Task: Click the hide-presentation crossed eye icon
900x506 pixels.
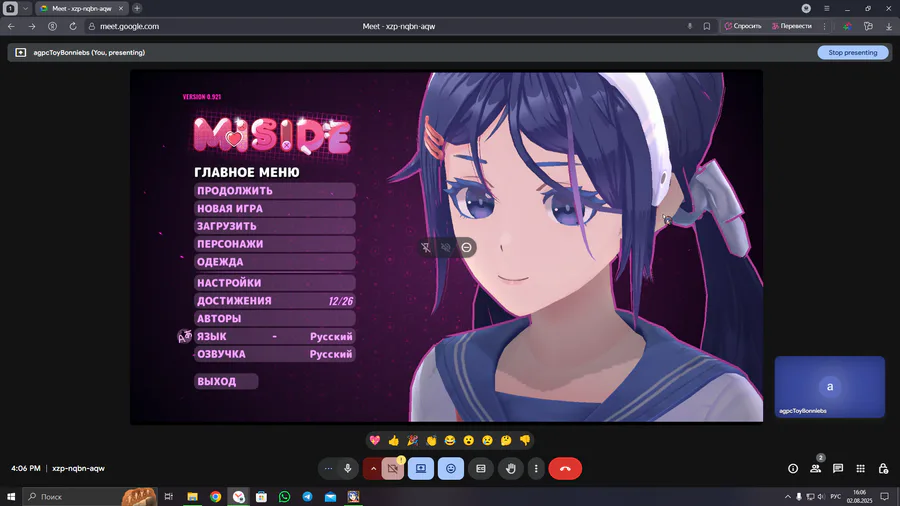Action: [x=446, y=248]
